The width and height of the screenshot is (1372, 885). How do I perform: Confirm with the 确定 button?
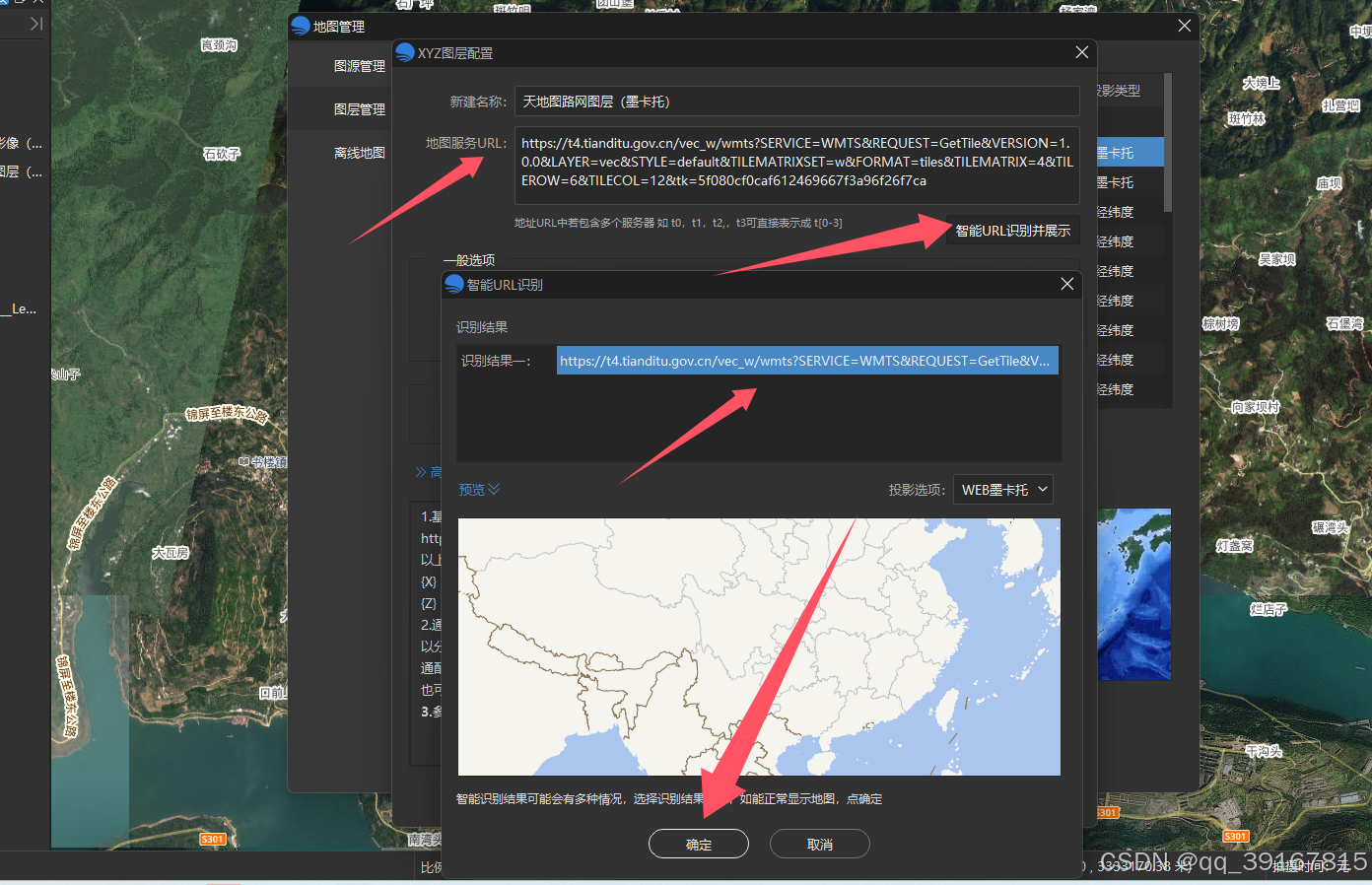[699, 845]
